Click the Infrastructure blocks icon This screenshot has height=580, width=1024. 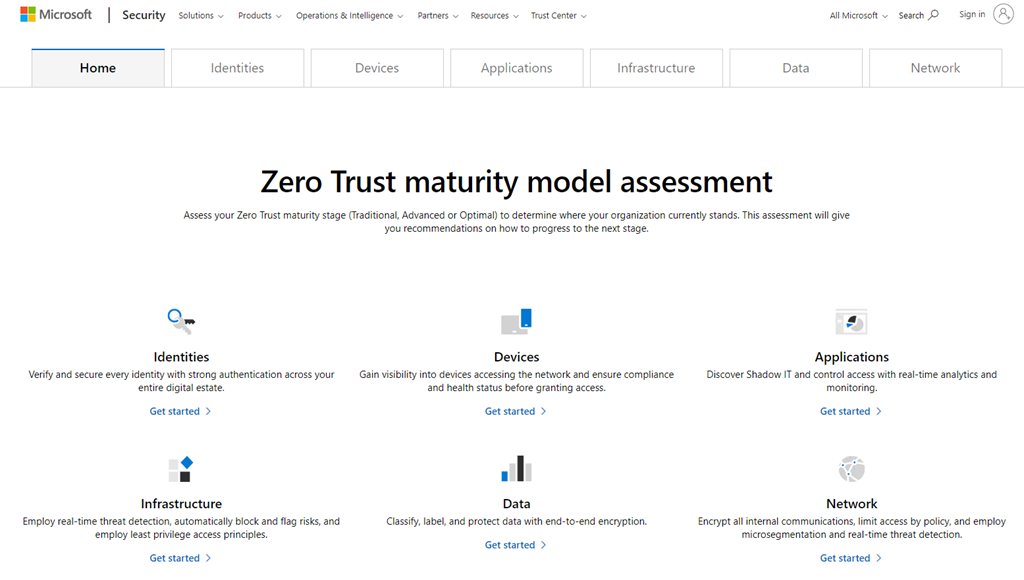coord(181,469)
